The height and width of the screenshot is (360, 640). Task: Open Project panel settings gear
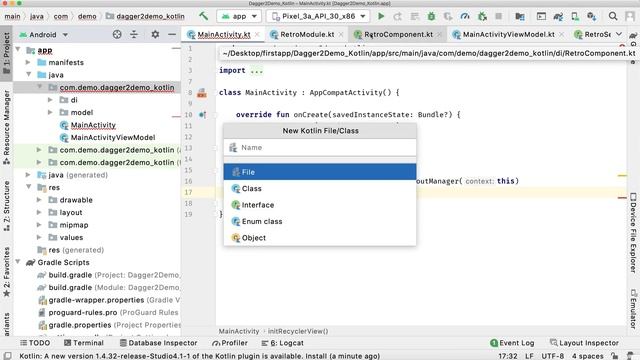click(155, 35)
